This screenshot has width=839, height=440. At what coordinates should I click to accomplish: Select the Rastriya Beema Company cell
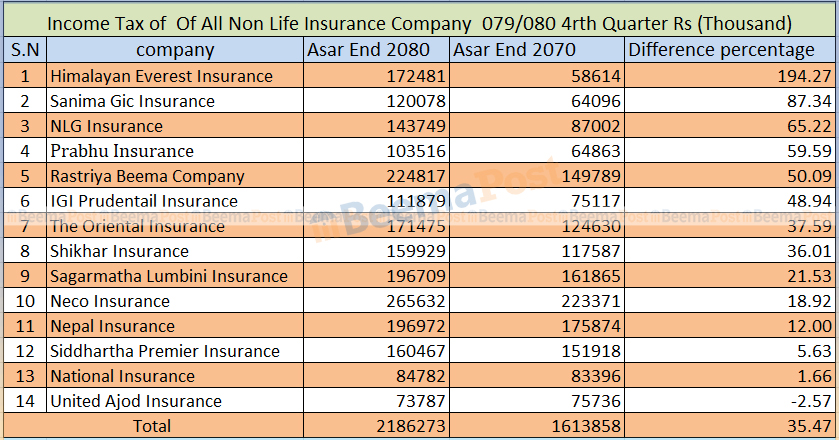[148, 176]
